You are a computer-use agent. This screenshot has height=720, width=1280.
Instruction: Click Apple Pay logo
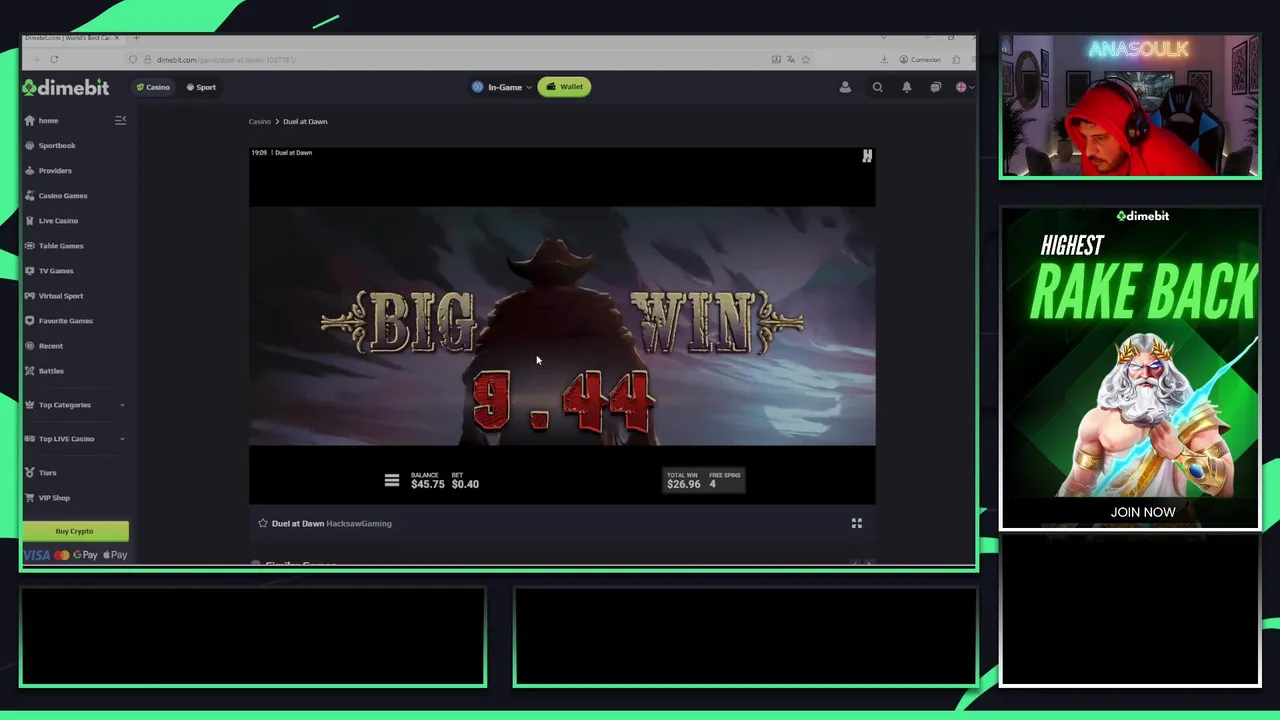[115, 555]
